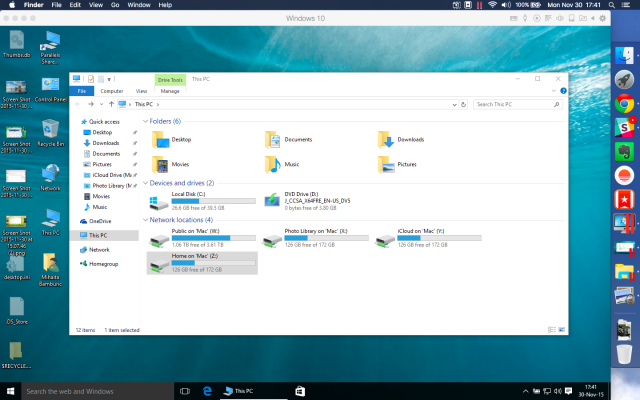Open the Network desktop icon
The image size is (640, 400).
50,178
